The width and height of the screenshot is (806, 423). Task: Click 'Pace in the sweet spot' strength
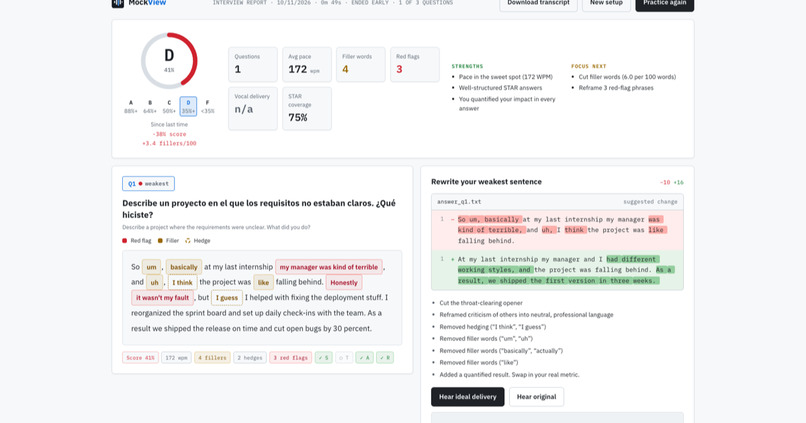505,77
